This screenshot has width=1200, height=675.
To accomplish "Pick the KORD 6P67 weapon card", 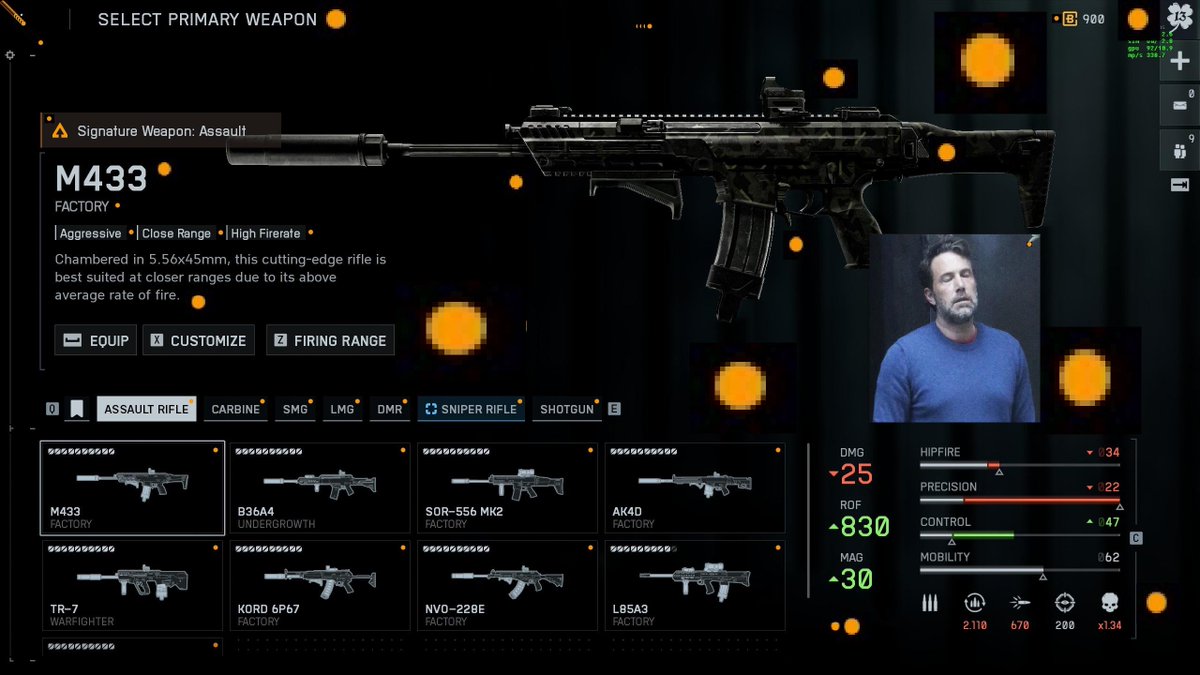I will (320, 586).
